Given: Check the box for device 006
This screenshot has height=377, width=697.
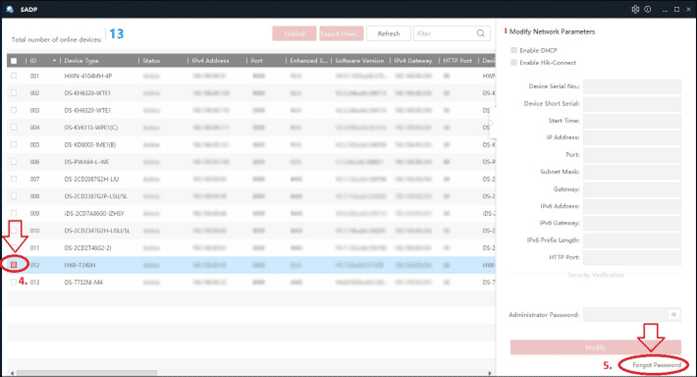Looking at the screenshot, I should pos(14,162).
